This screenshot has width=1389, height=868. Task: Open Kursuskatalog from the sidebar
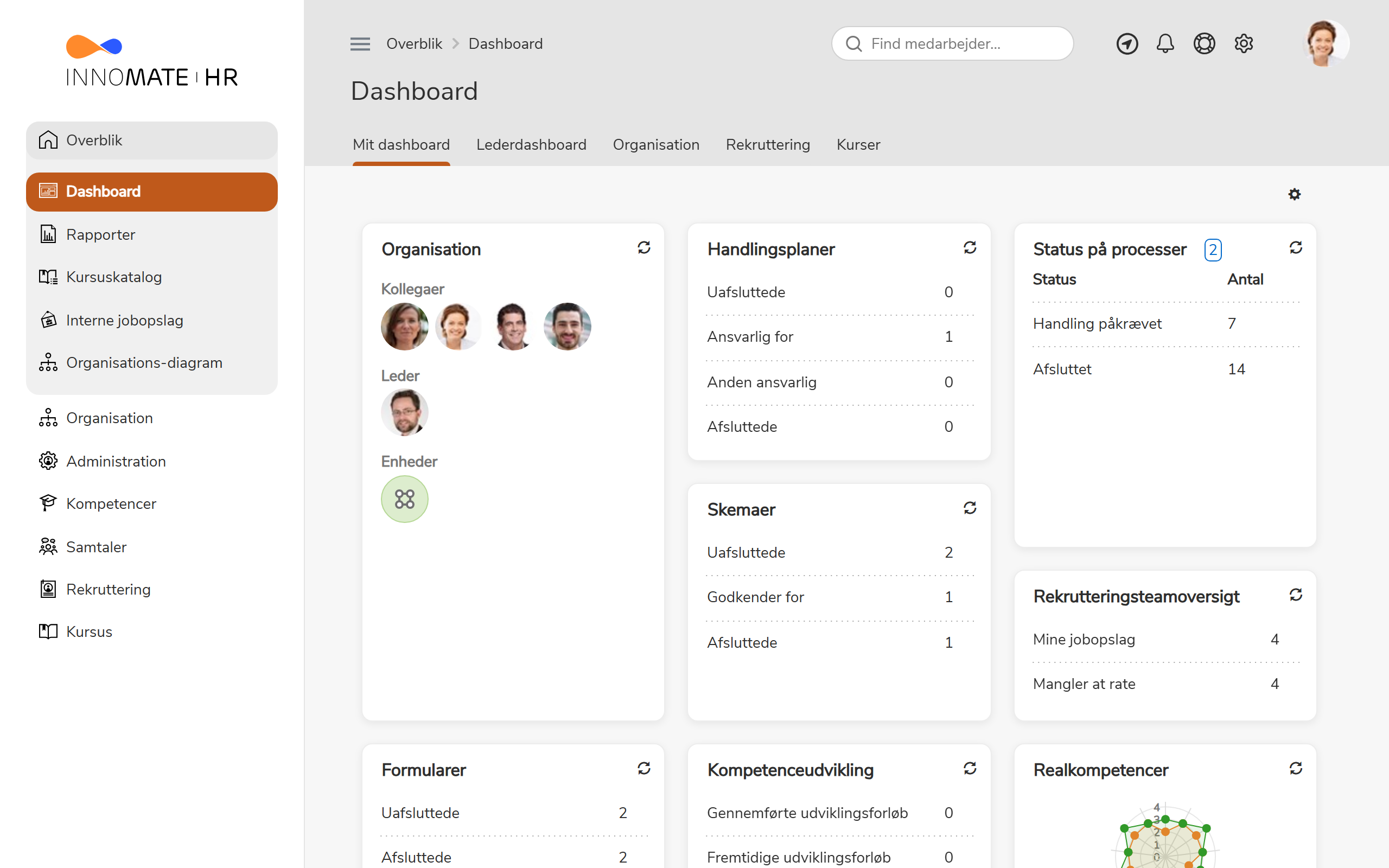[x=113, y=277]
